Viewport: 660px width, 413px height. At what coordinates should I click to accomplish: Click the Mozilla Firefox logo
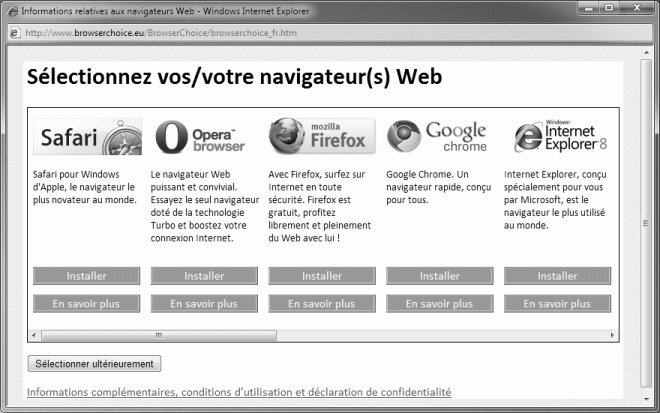322,136
